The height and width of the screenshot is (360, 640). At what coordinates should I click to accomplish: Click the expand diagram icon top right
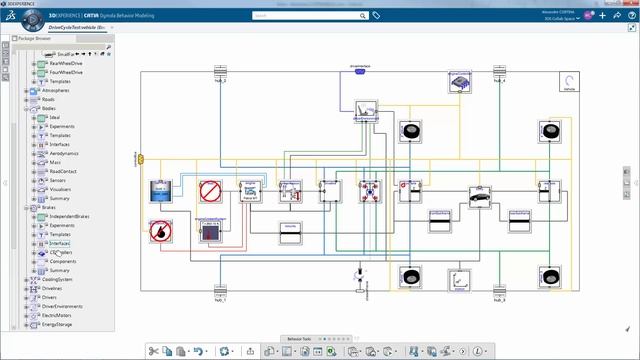(x=632, y=28)
